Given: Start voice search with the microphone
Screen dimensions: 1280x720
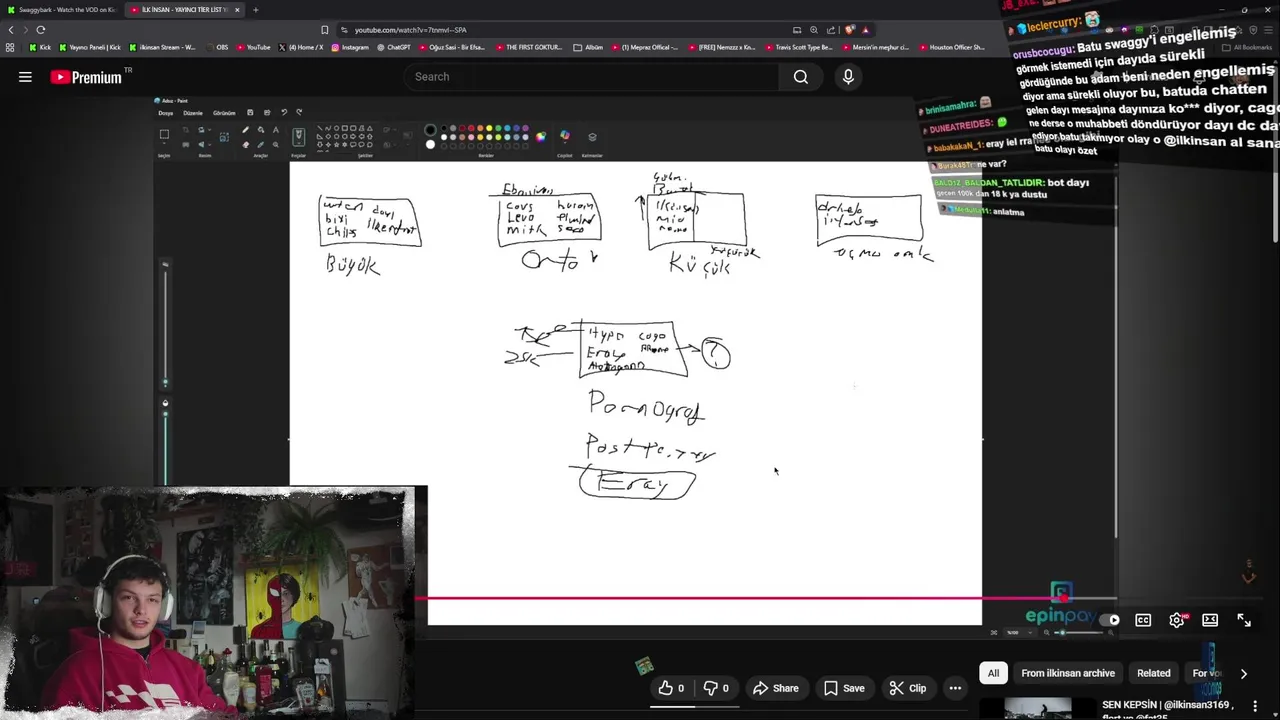Looking at the screenshot, I should (848, 76).
